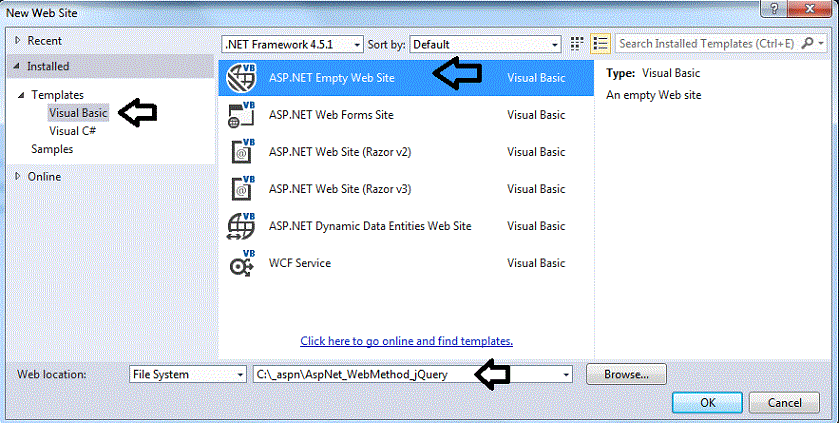Click the Browse... button
The width and height of the screenshot is (839, 423).
click(x=626, y=374)
